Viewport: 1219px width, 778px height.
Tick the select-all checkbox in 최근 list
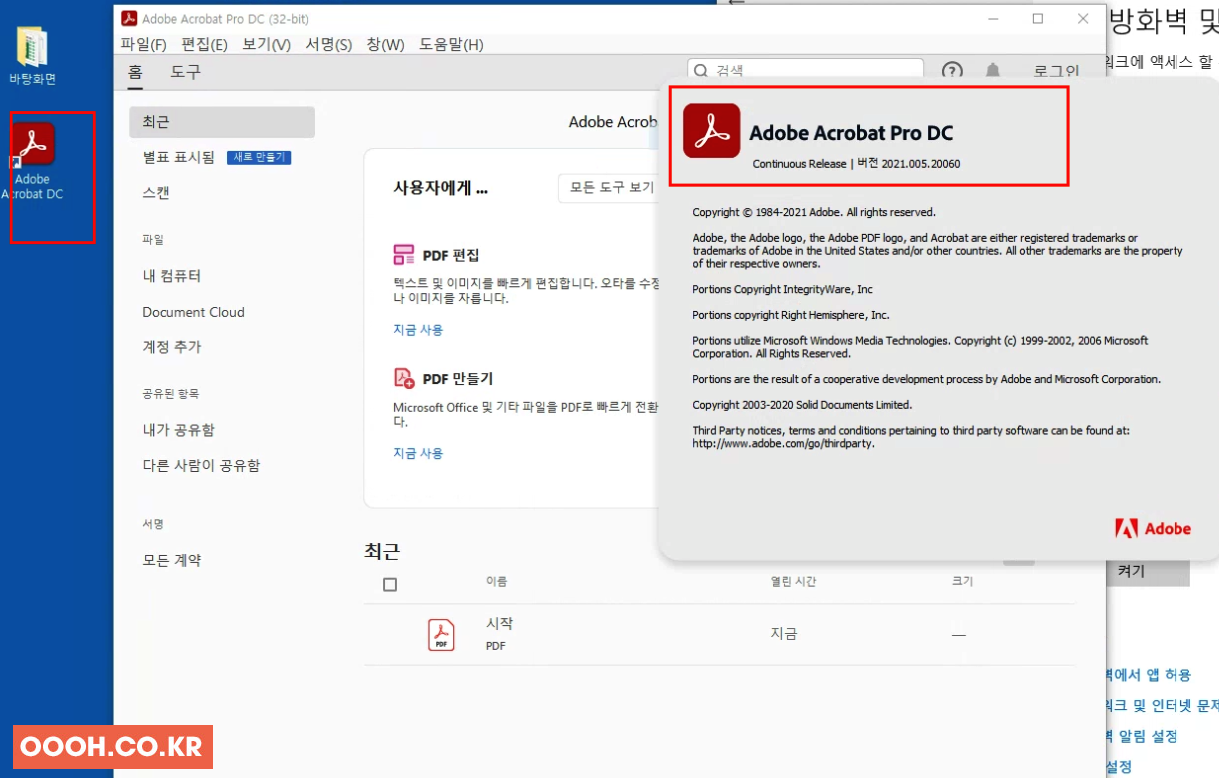pos(390,585)
